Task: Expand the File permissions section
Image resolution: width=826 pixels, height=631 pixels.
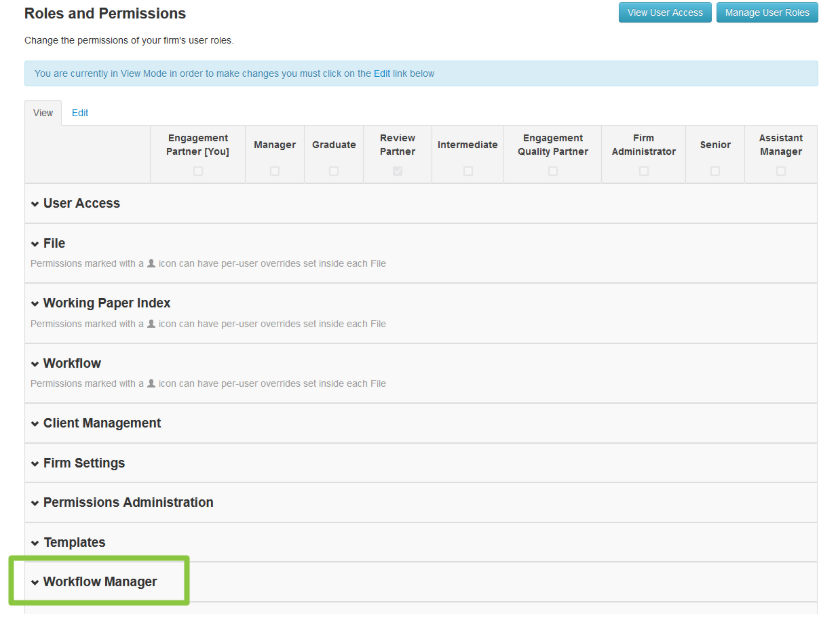Action: tap(54, 243)
